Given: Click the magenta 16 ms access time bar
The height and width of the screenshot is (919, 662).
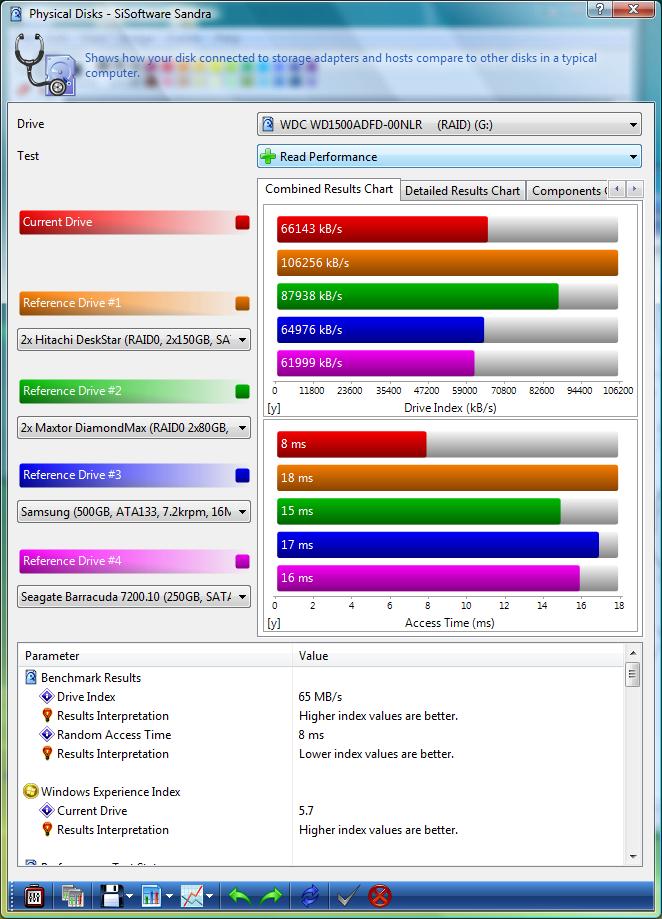Looking at the screenshot, I should (428, 578).
